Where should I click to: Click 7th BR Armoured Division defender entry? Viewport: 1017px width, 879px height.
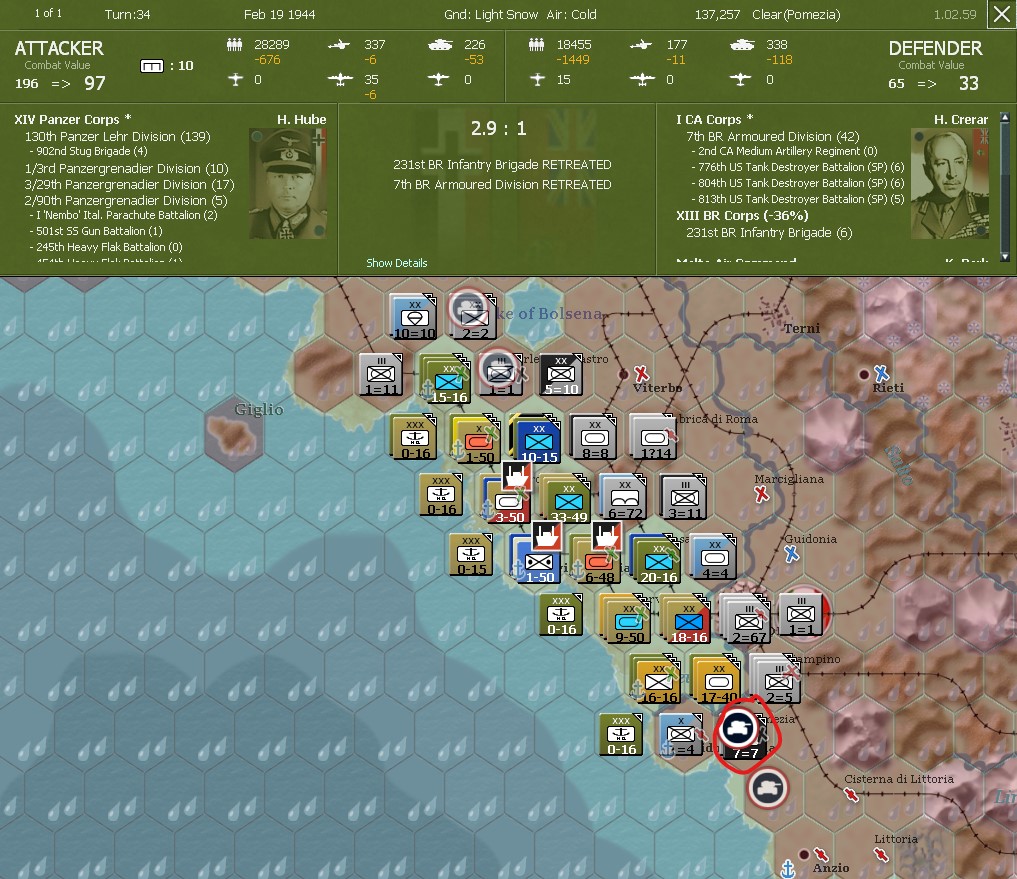point(772,136)
